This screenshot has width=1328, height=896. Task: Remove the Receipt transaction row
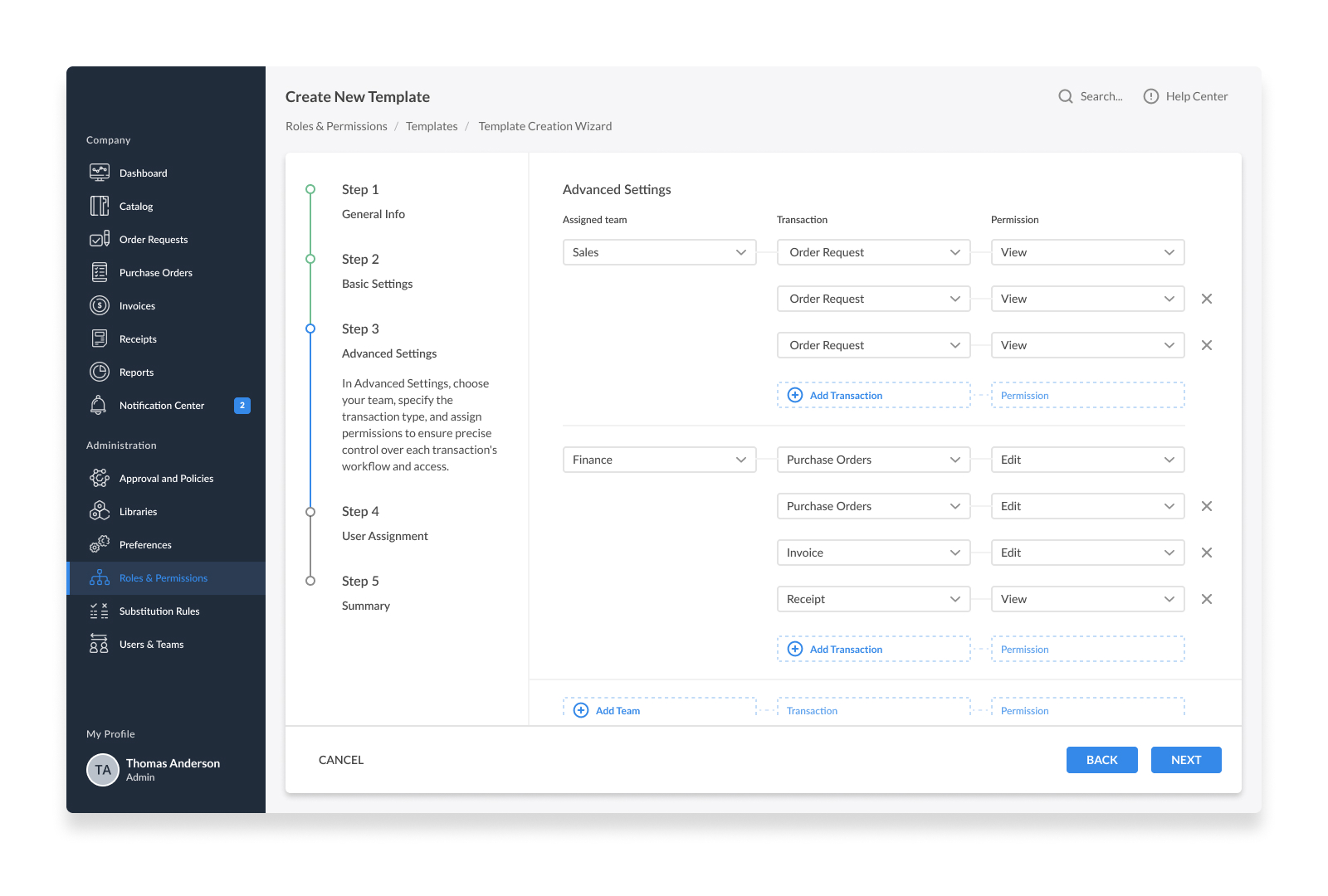coord(1207,599)
